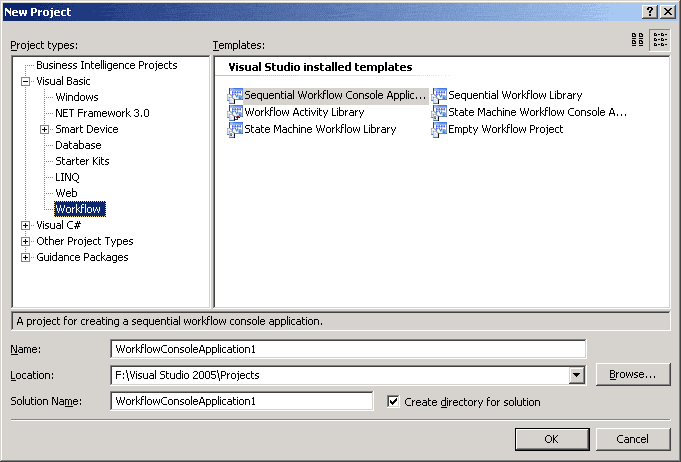Click into the project Name field
The width and height of the screenshot is (681, 462).
coord(347,348)
